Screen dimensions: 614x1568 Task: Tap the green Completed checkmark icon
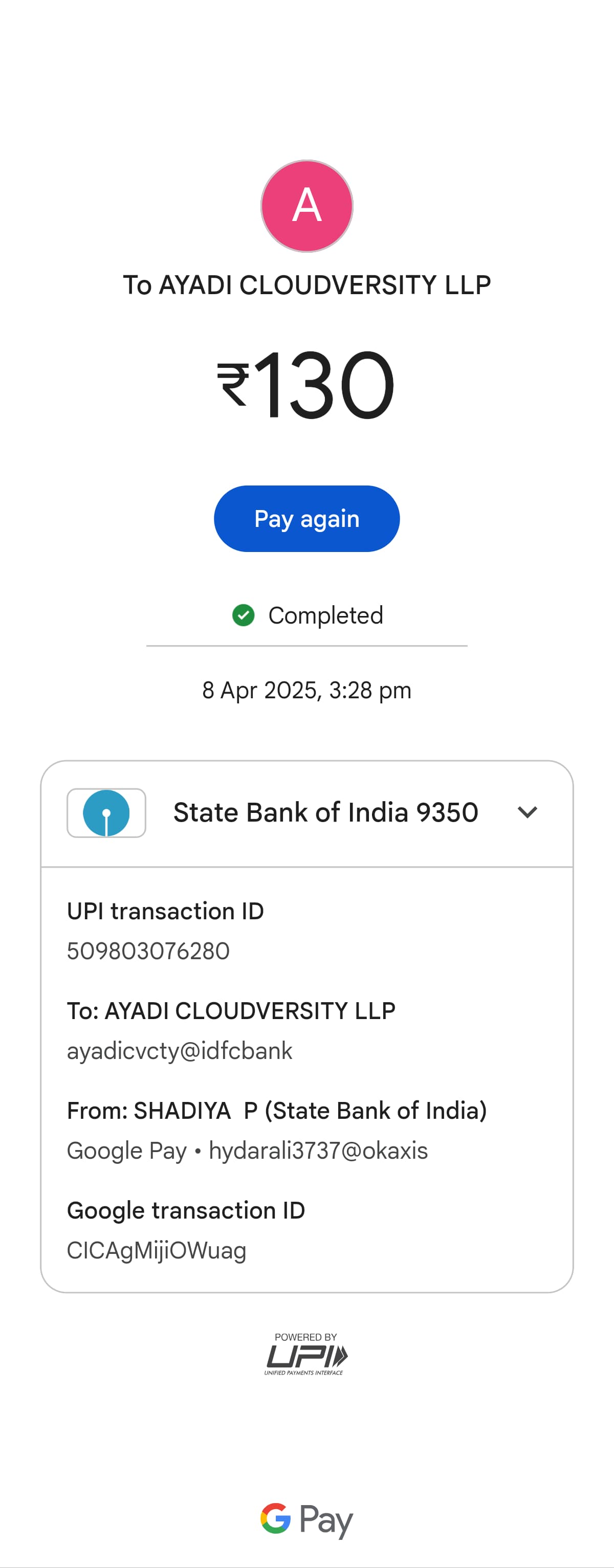tap(244, 615)
